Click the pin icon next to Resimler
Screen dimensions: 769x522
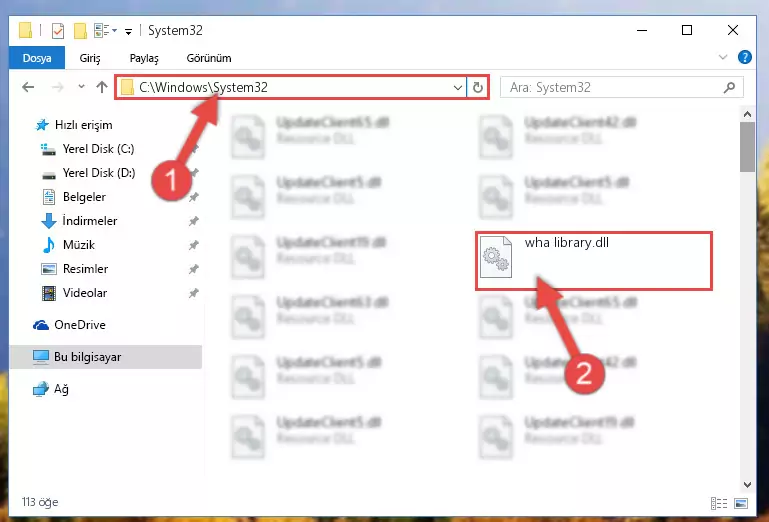[194, 269]
